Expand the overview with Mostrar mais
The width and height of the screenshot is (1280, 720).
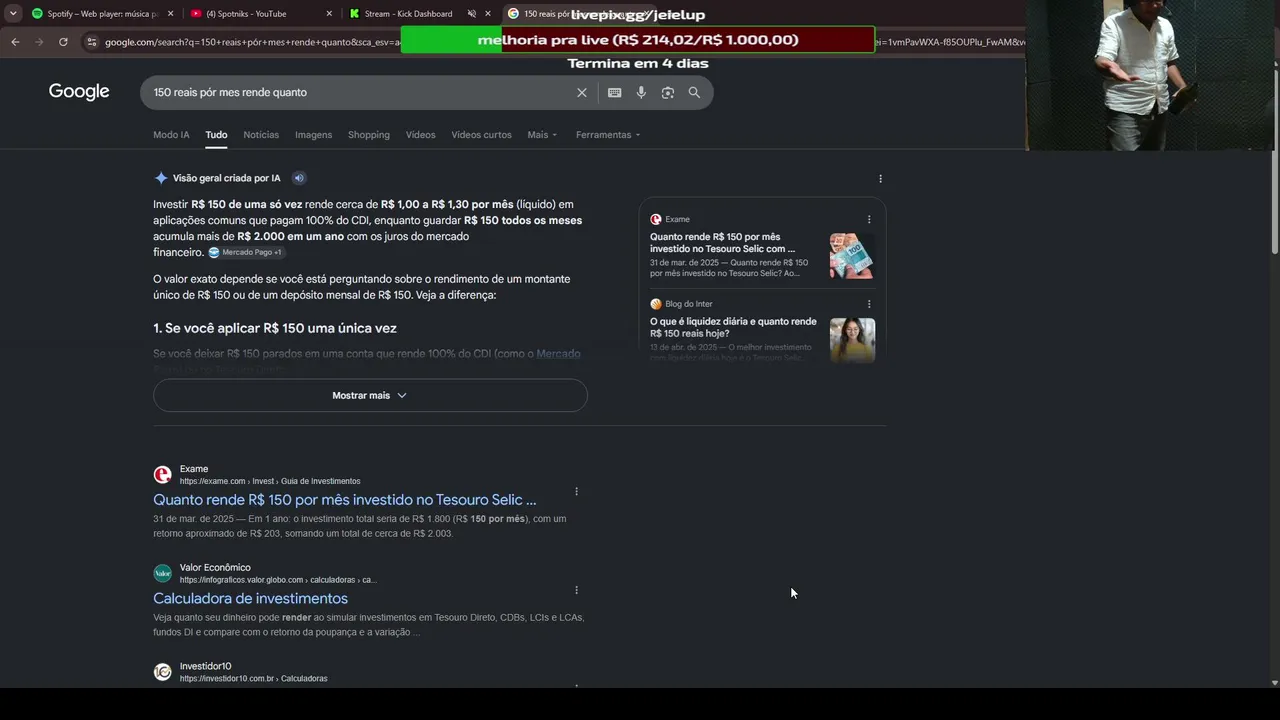(370, 395)
